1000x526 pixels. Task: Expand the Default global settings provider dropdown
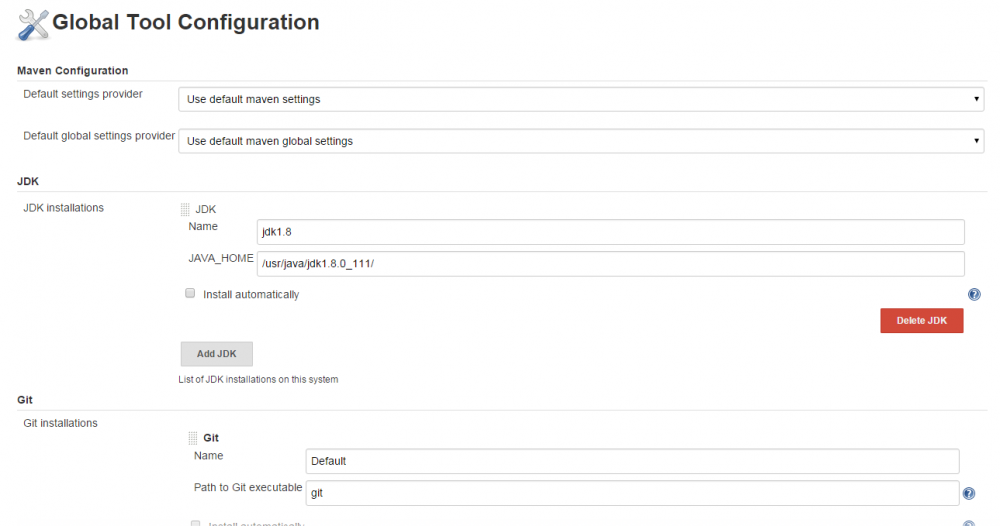581,141
